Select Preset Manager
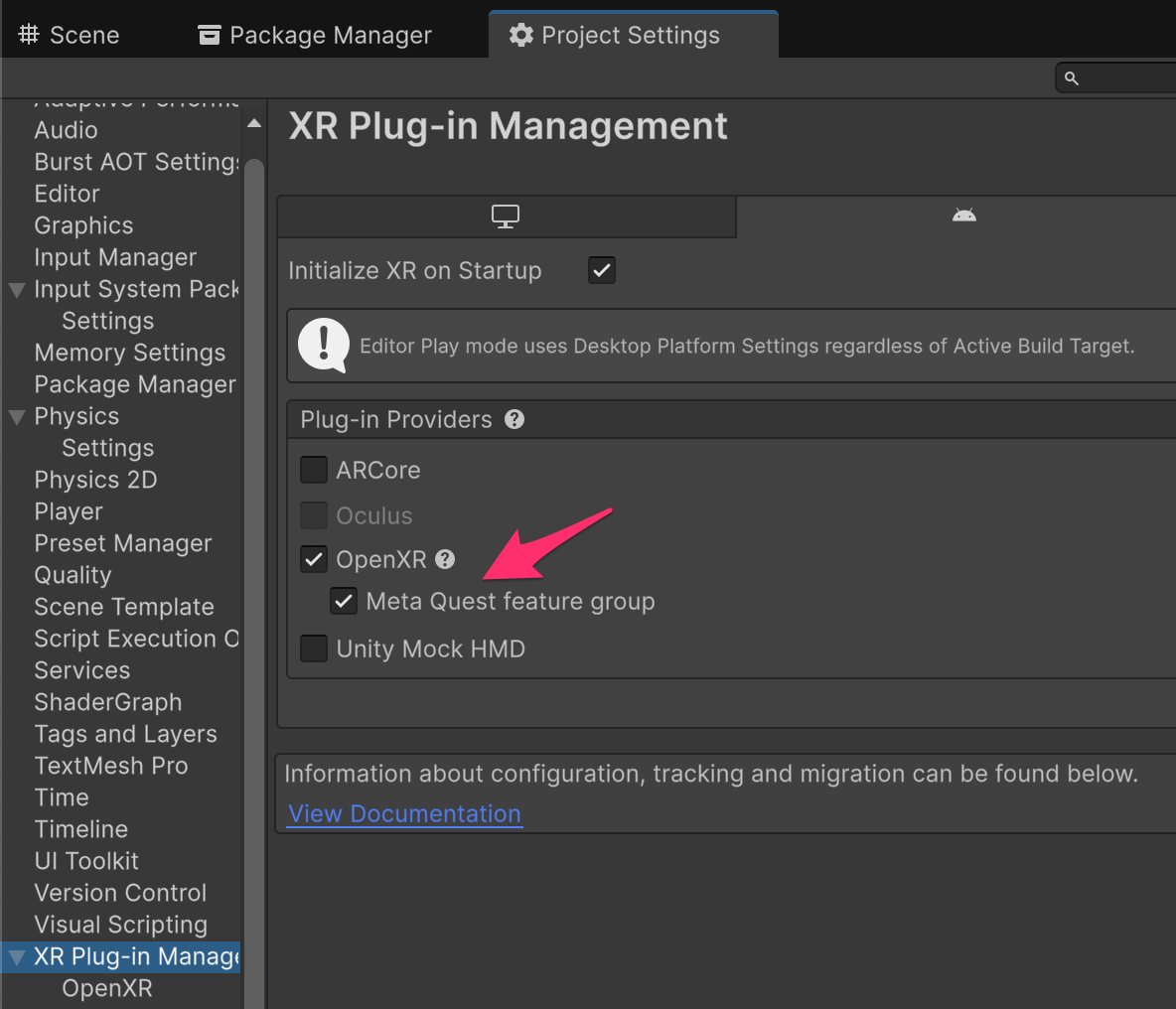The width and height of the screenshot is (1176, 1009). pyautogui.click(x=123, y=543)
